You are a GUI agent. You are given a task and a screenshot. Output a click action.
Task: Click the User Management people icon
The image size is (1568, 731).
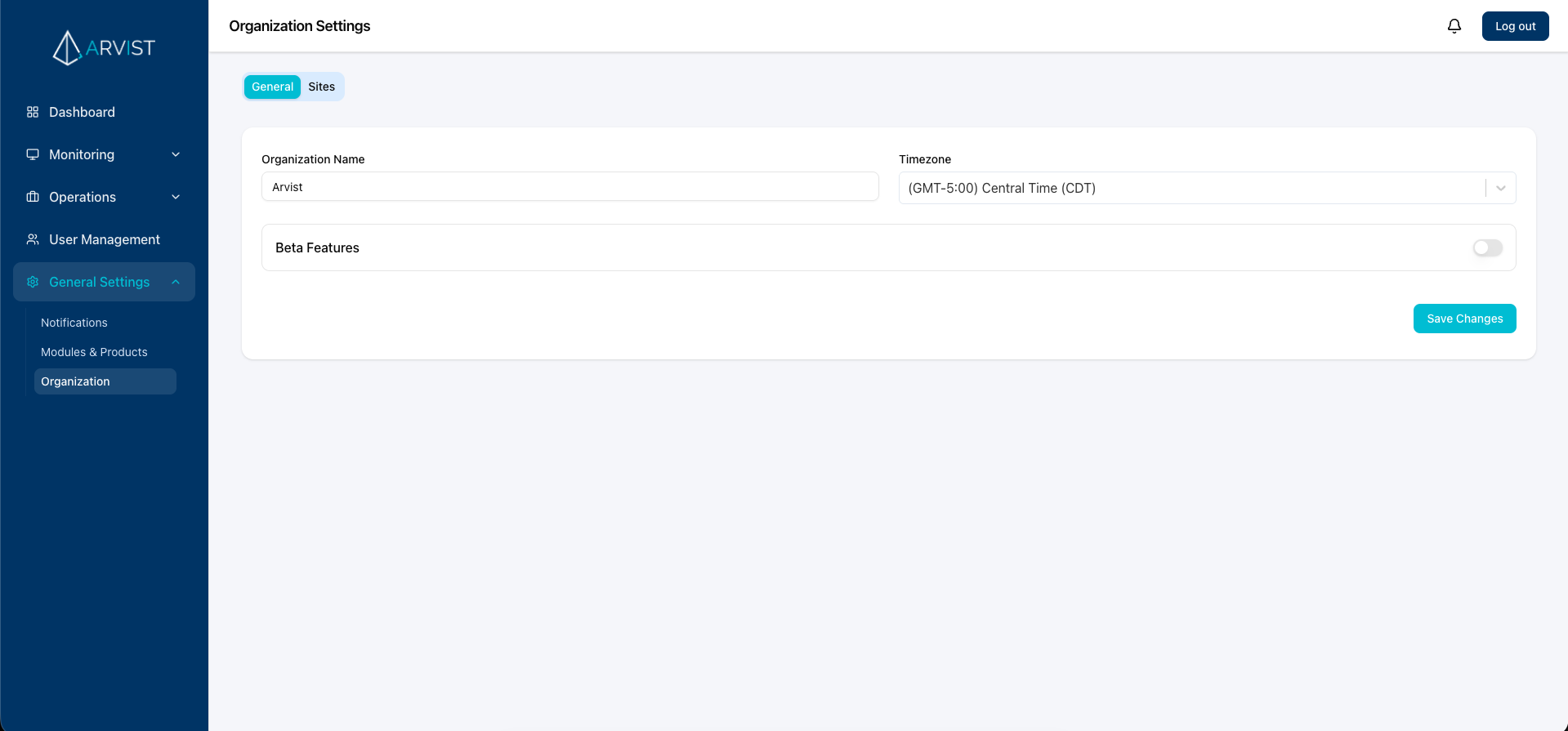tap(33, 239)
